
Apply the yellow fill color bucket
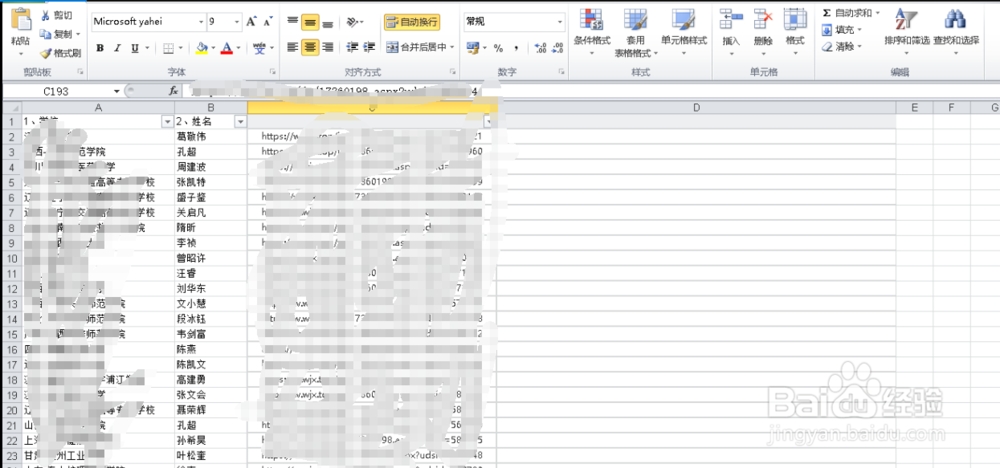coord(202,48)
